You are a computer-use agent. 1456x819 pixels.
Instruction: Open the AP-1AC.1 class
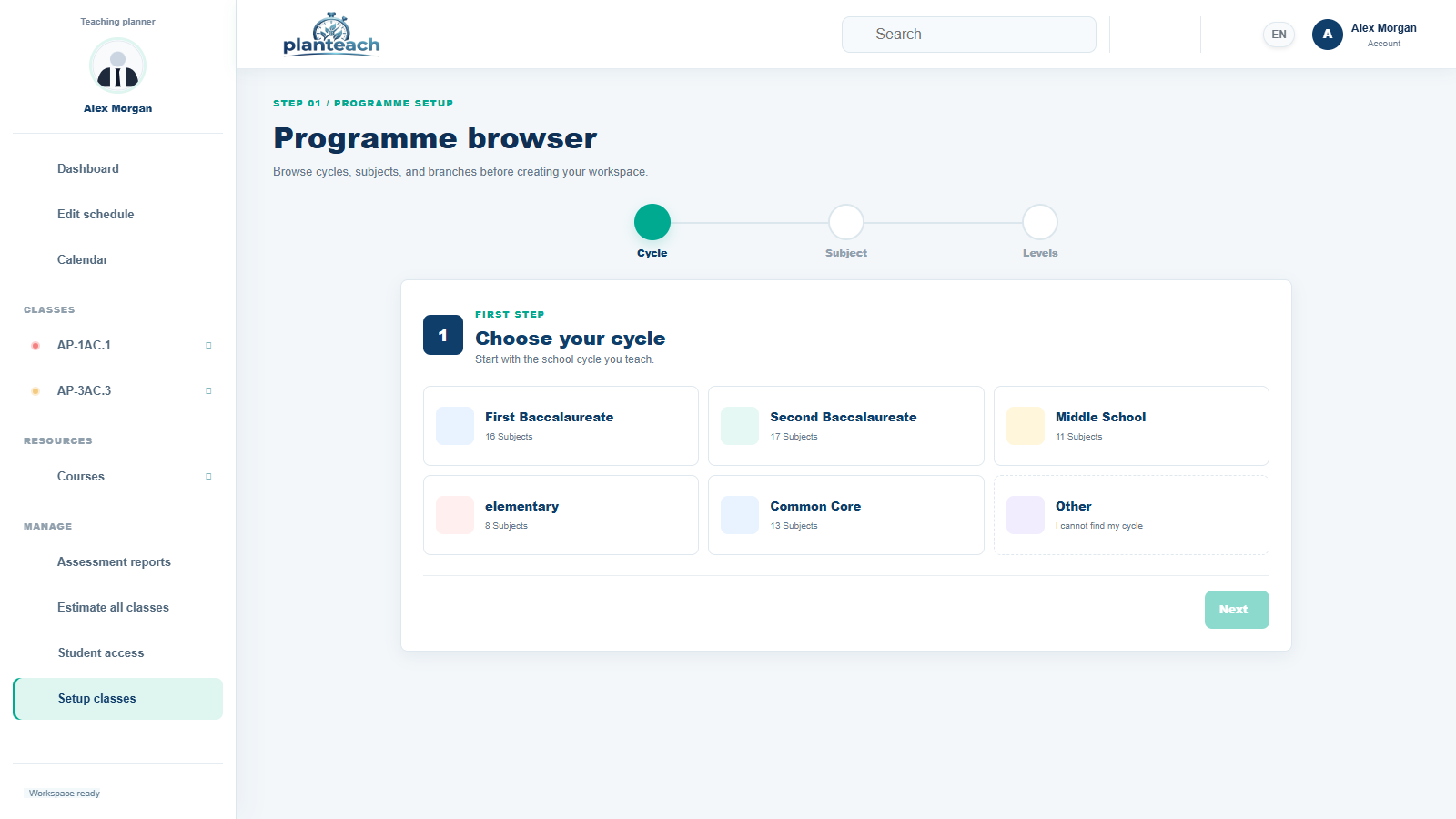[117, 346]
